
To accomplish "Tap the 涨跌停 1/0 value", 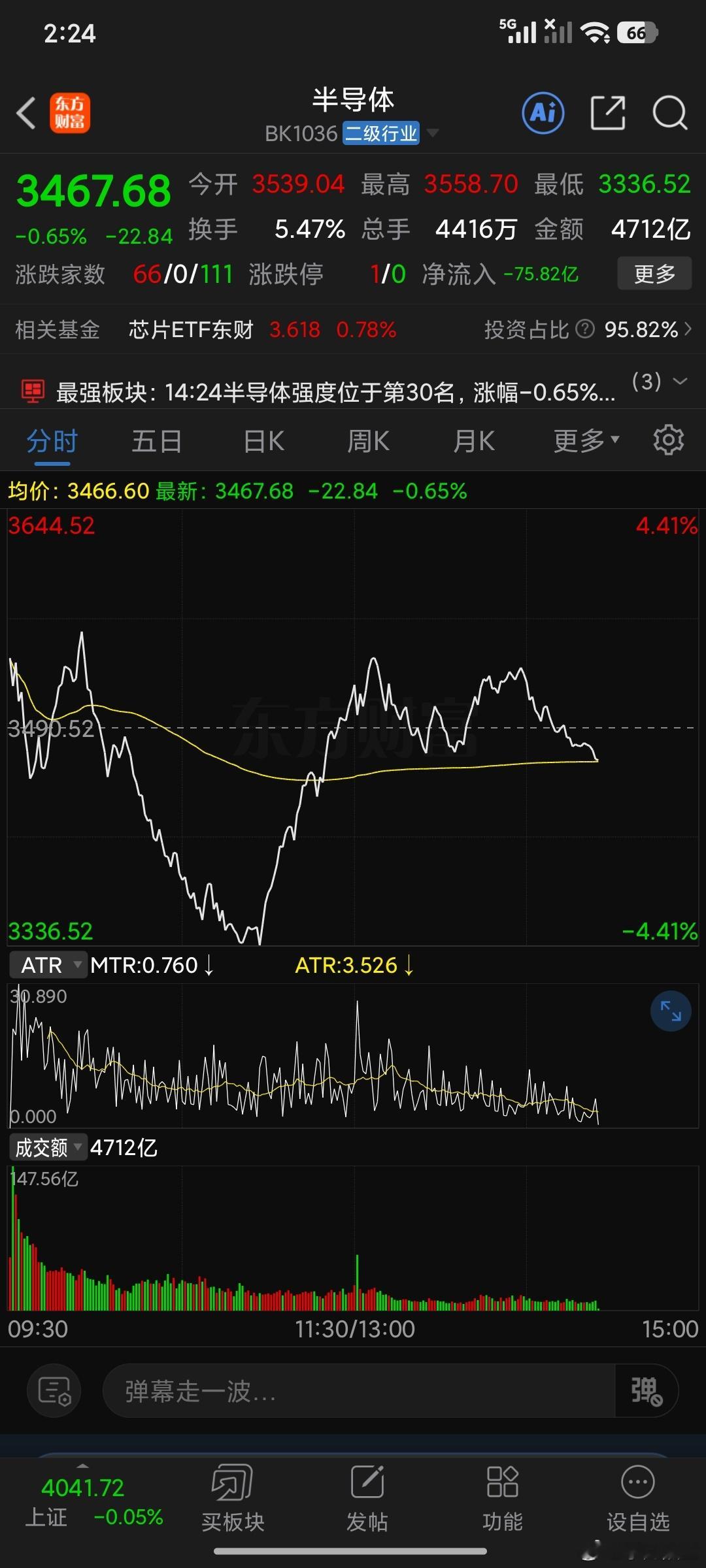I will pos(388,274).
